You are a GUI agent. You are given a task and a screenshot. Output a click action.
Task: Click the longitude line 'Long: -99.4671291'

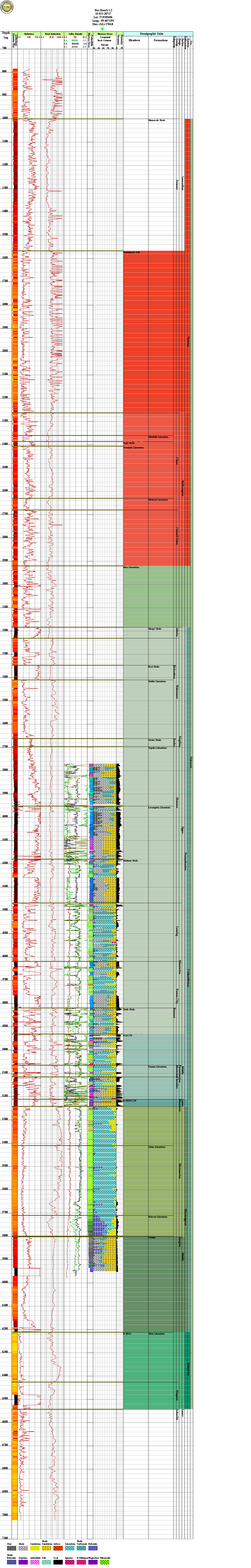103,21
